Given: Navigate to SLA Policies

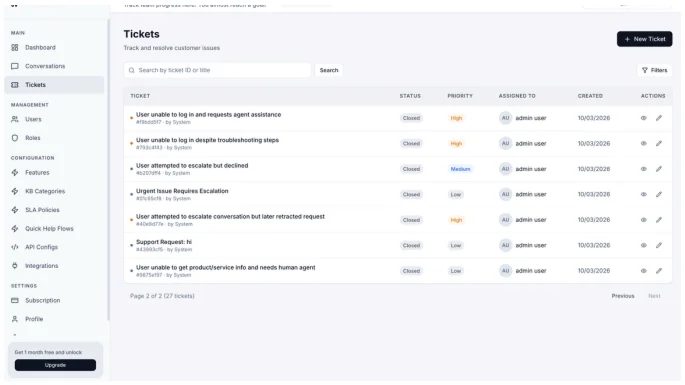Looking at the screenshot, I should pyautogui.click(x=54, y=210).
